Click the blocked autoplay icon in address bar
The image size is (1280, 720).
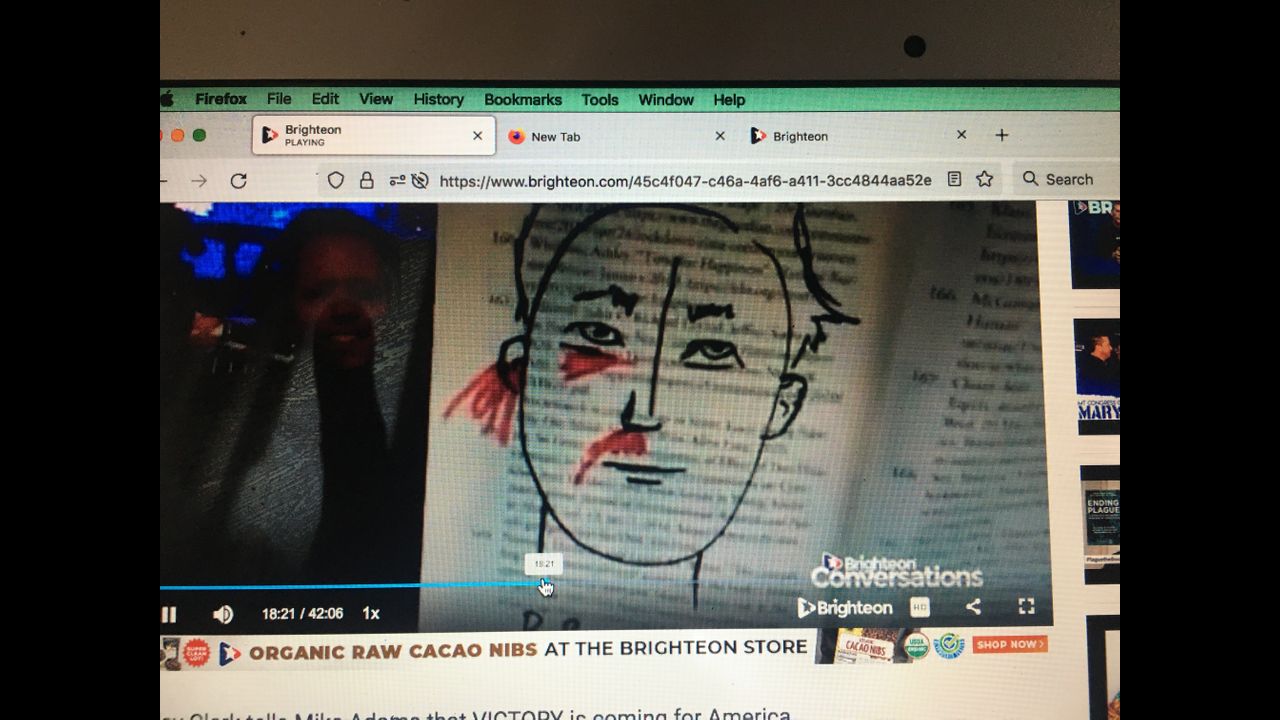420,180
